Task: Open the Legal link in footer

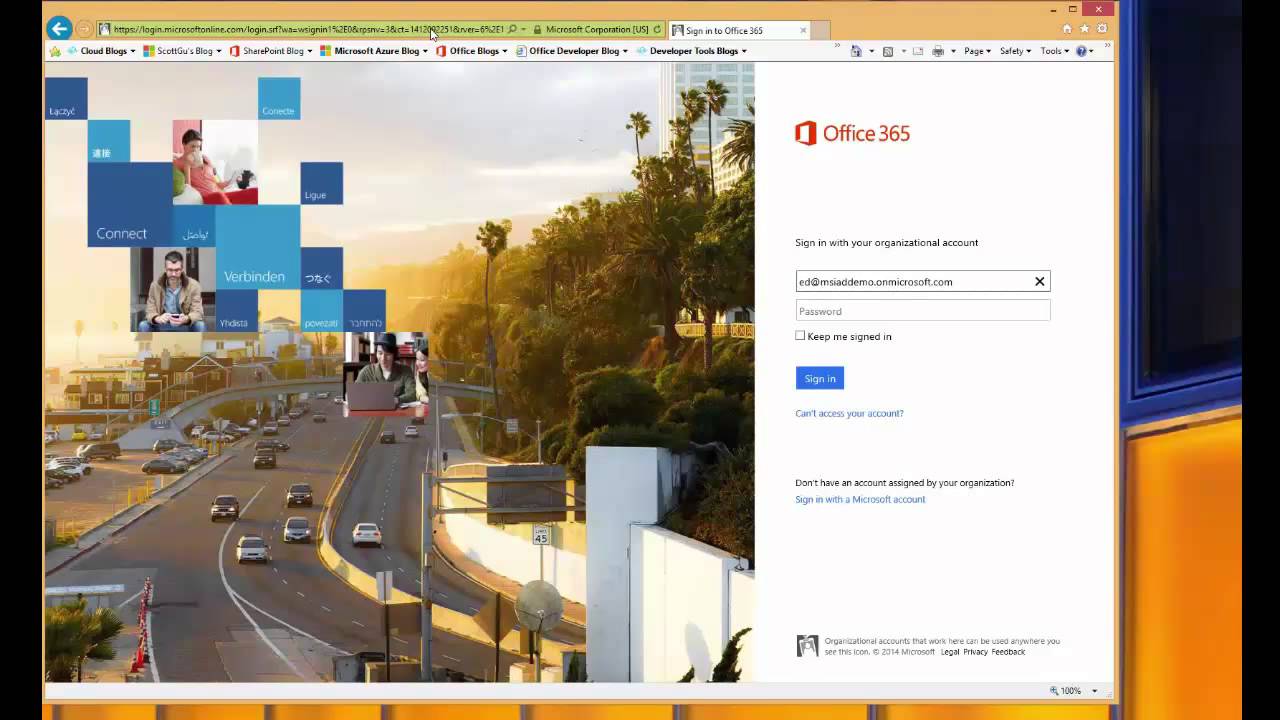Action: point(950,652)
